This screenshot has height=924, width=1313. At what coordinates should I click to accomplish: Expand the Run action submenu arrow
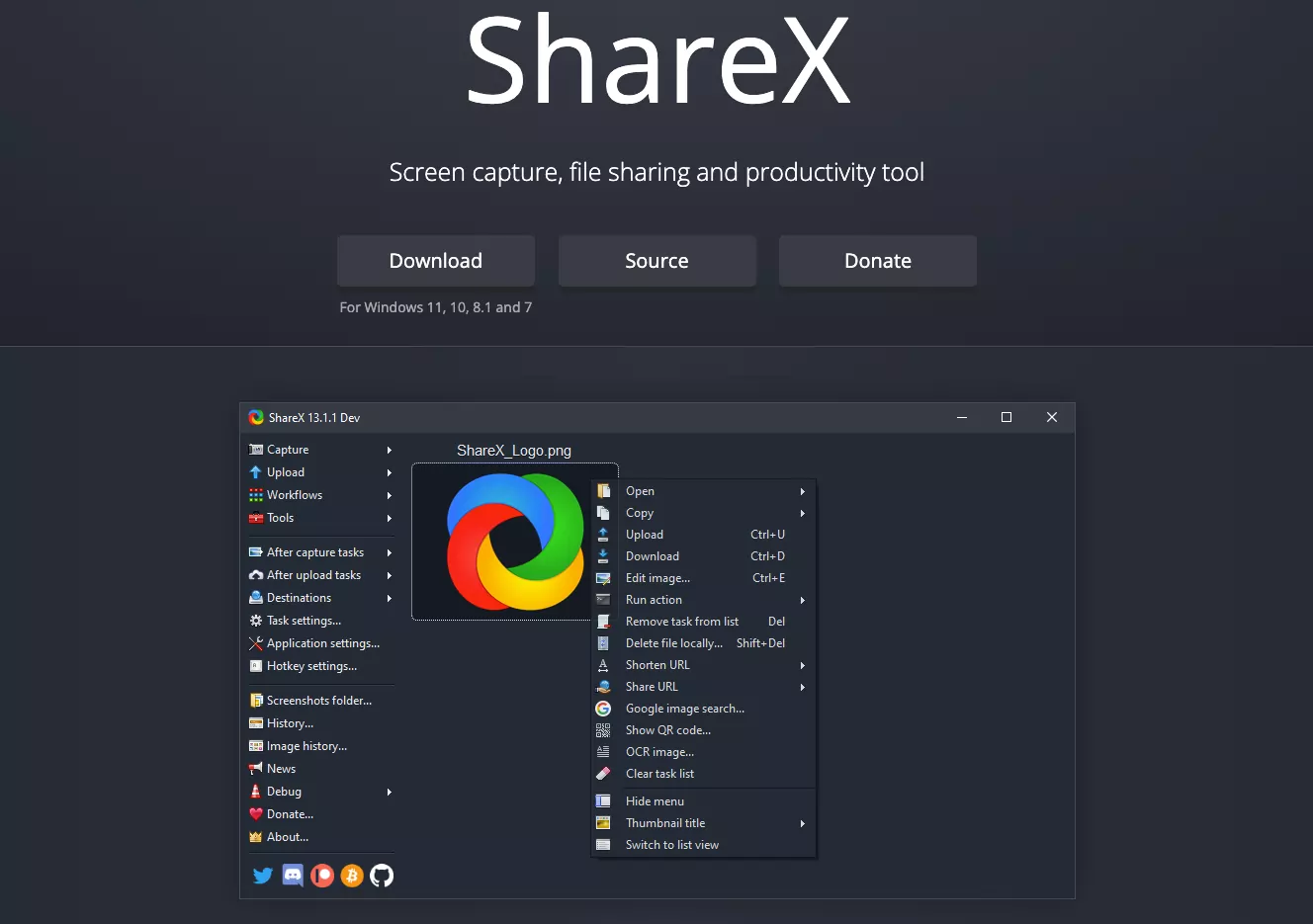[803, 600]
